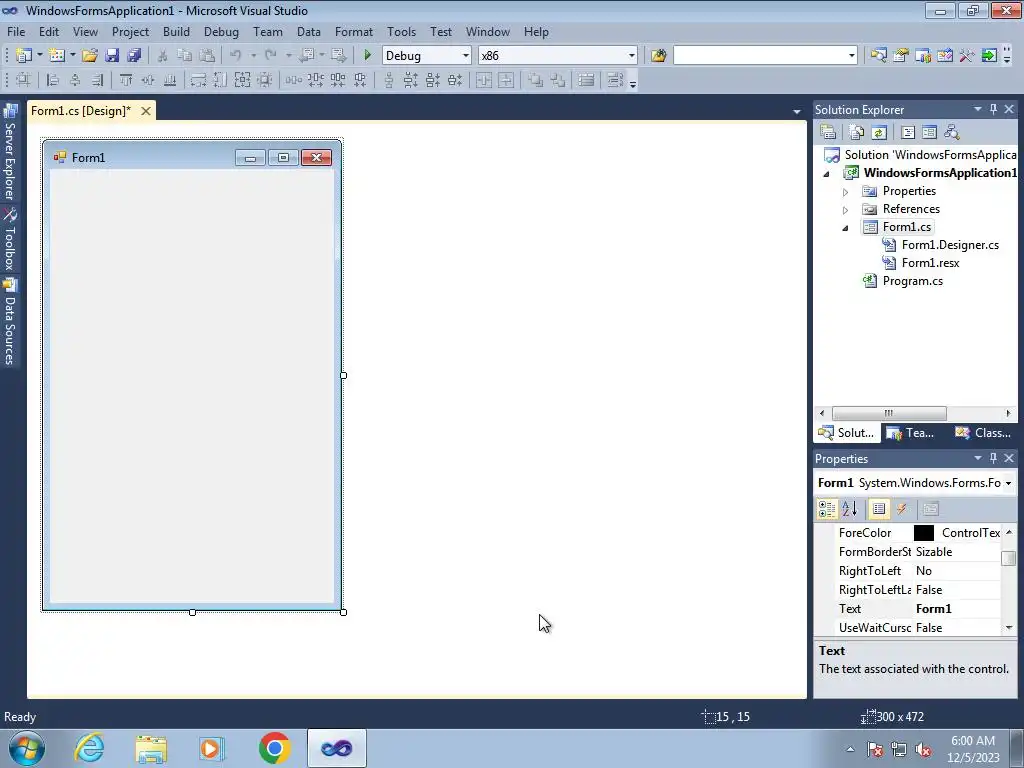This screenshot has width=1024, height=768.
Task: Click the ForeColor black color swatch
Action: pos(923,533)
